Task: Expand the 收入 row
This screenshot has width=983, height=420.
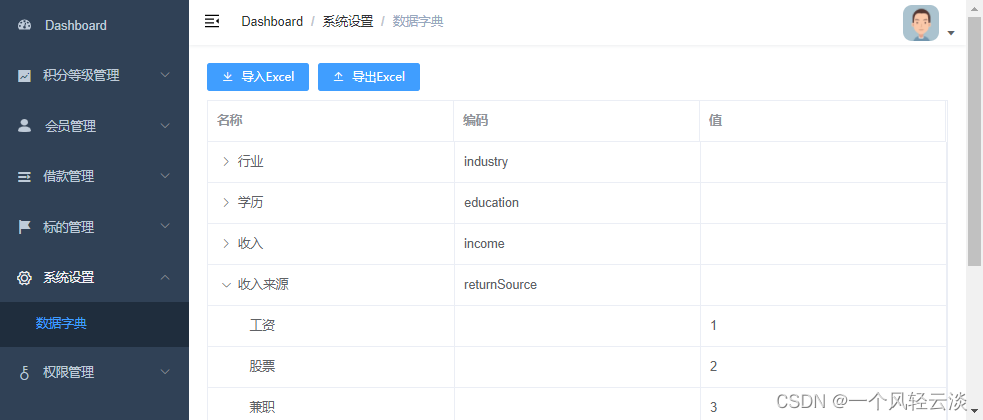Action: click(226, 244)
